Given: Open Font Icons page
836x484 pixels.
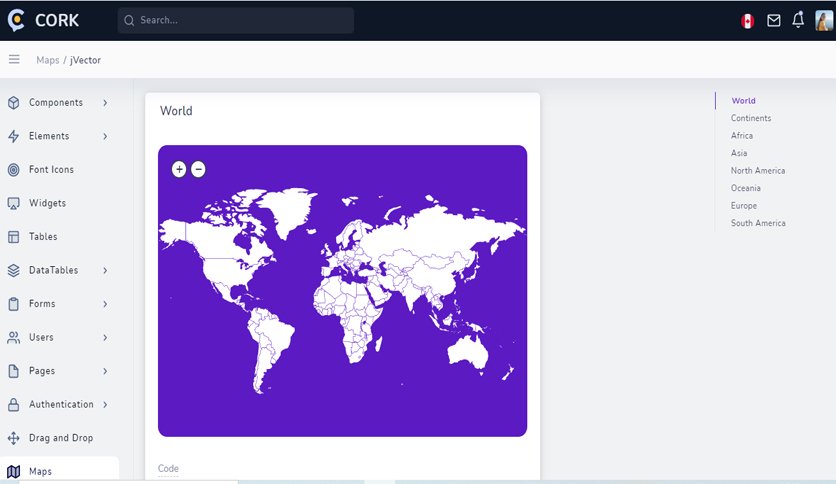Looking at the screenshot, I should tap(51, 170).
